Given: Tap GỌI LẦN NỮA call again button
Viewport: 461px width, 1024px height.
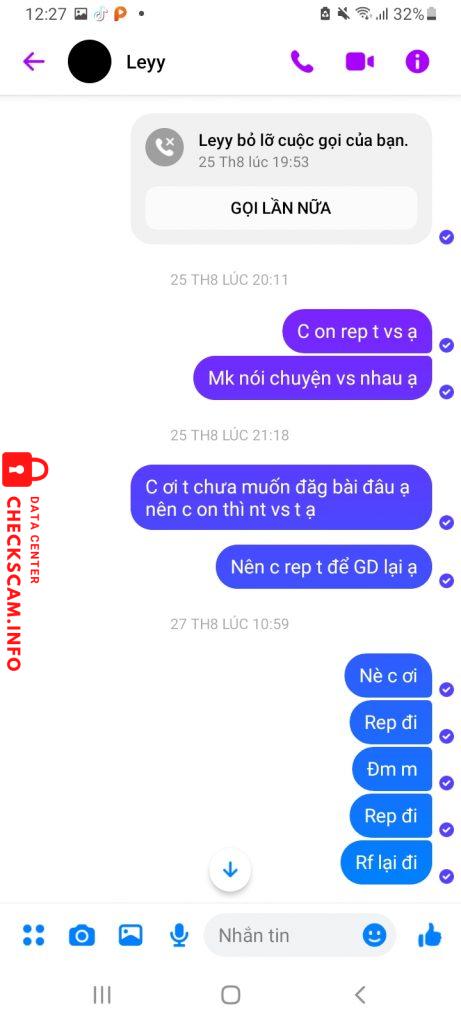Looking at the screenshot, I should 281,208.
